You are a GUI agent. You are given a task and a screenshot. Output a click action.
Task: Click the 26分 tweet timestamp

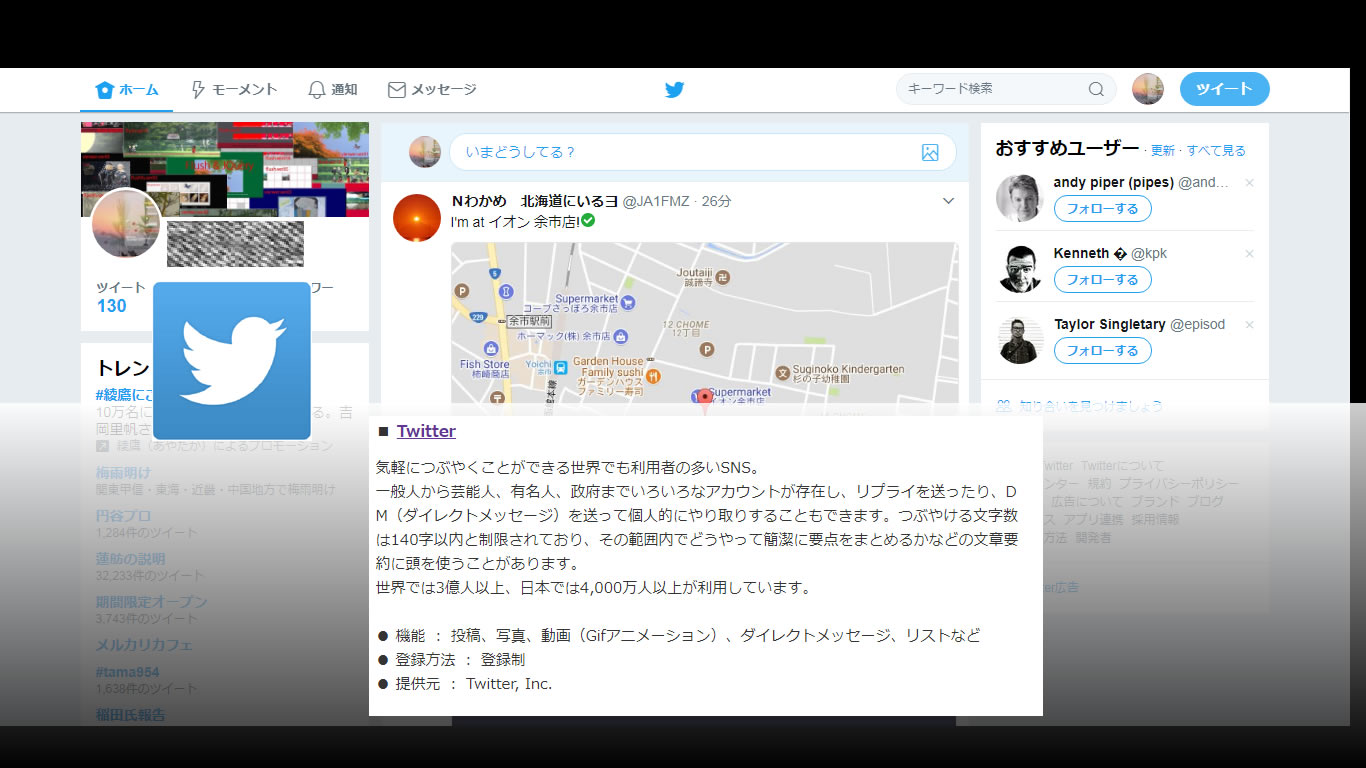point(716,201)
